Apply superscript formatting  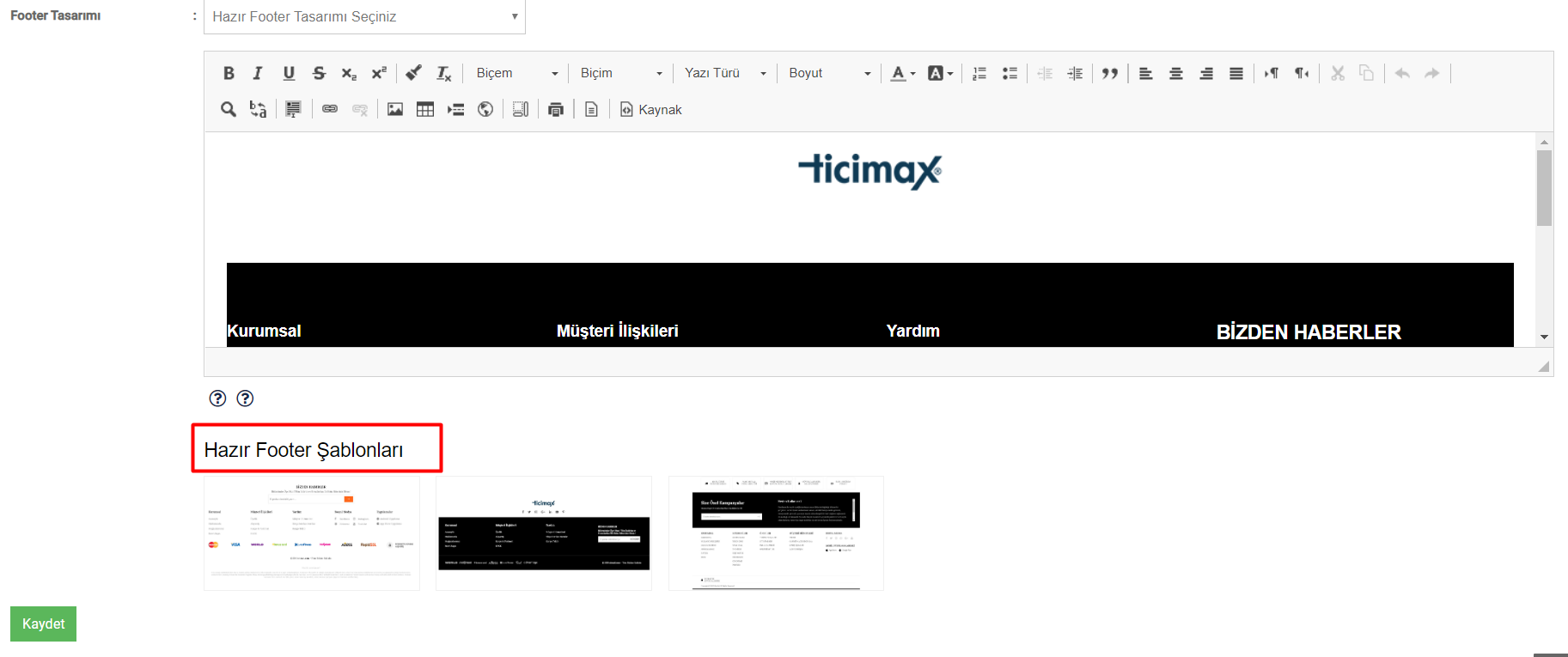click(379, 73)
